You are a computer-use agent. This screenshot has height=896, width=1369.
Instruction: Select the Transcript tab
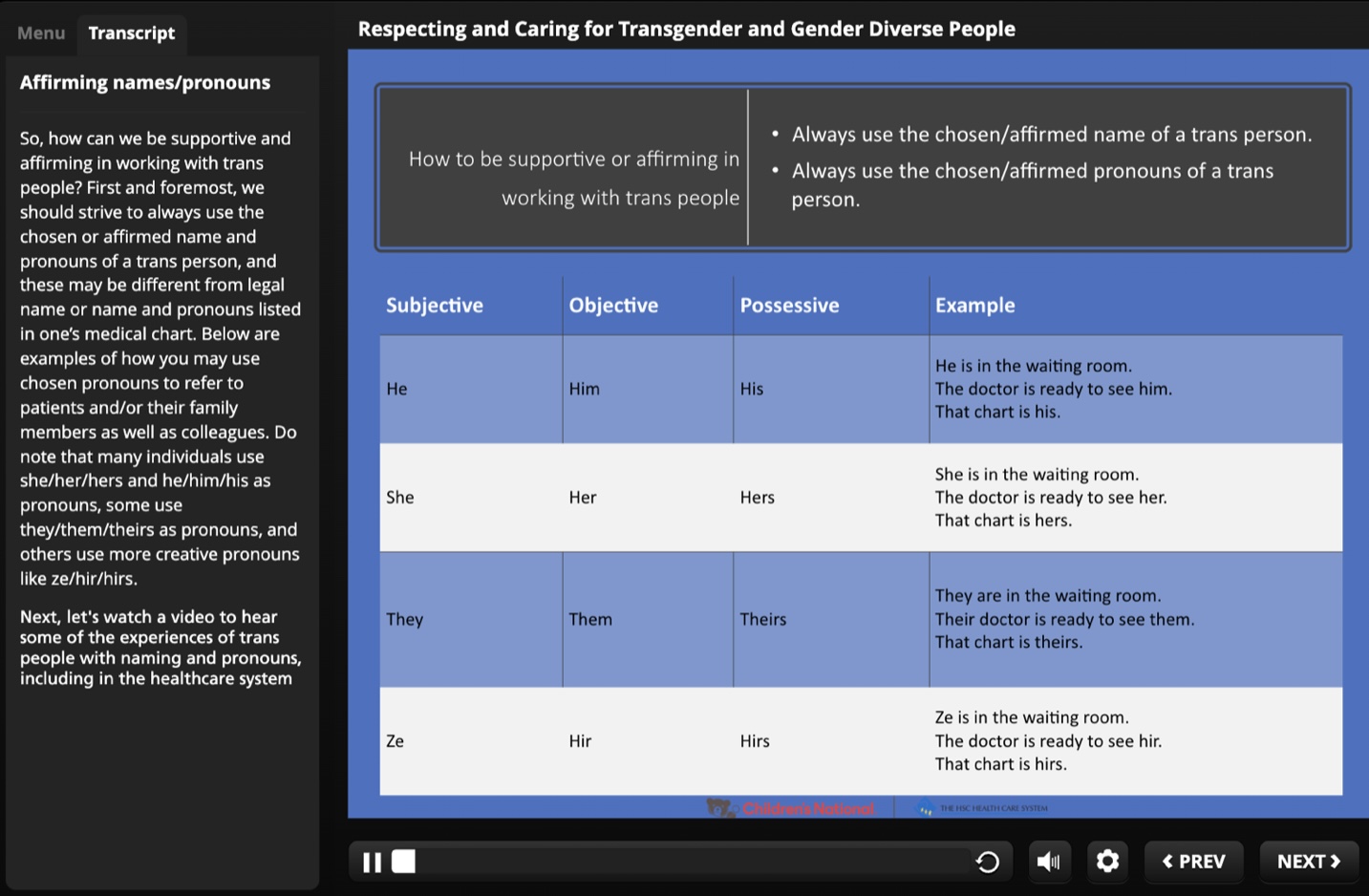pyautogui.click(x=132, y=33)
